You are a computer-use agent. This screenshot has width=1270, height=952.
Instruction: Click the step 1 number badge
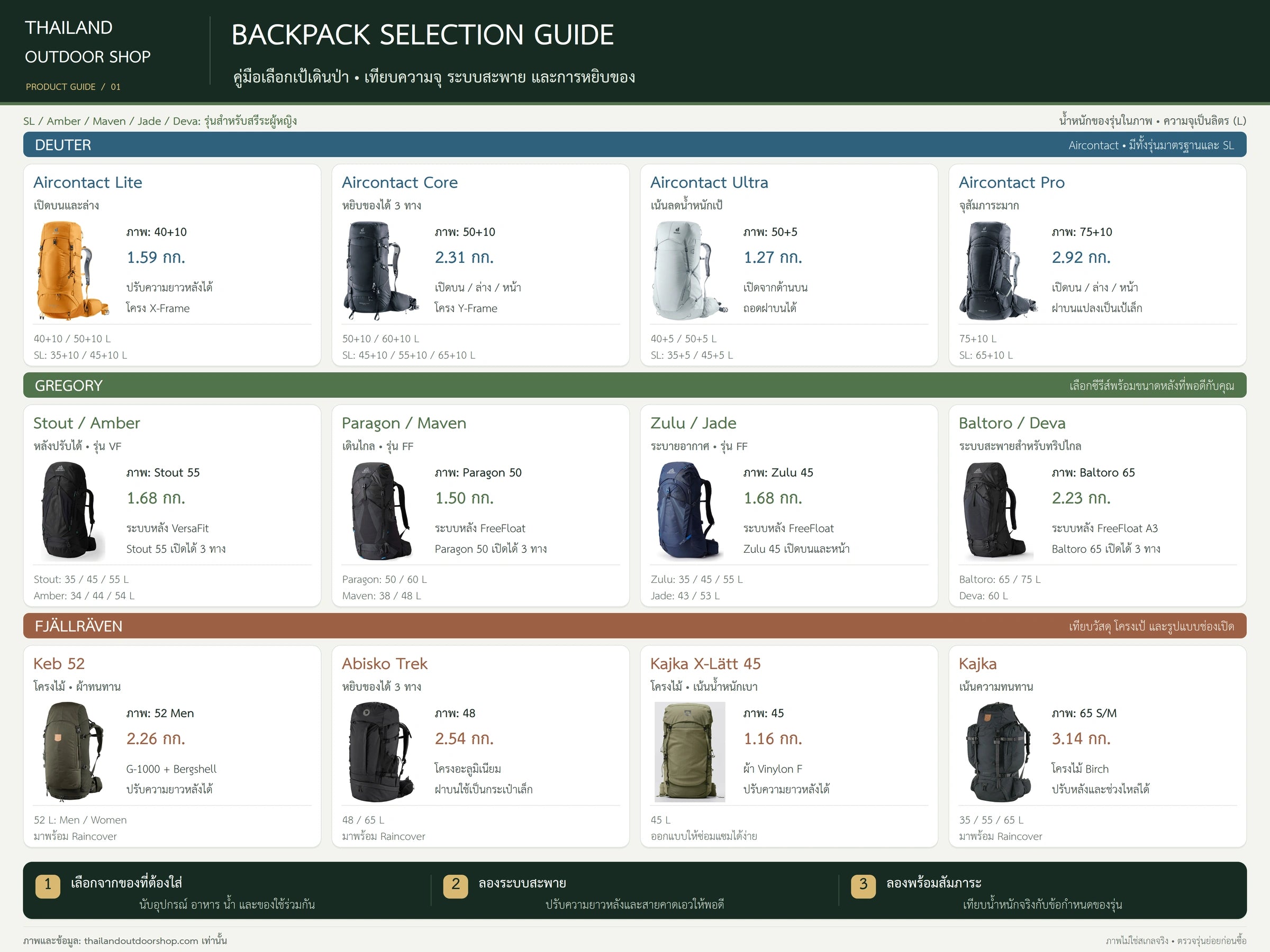point(48,885)
